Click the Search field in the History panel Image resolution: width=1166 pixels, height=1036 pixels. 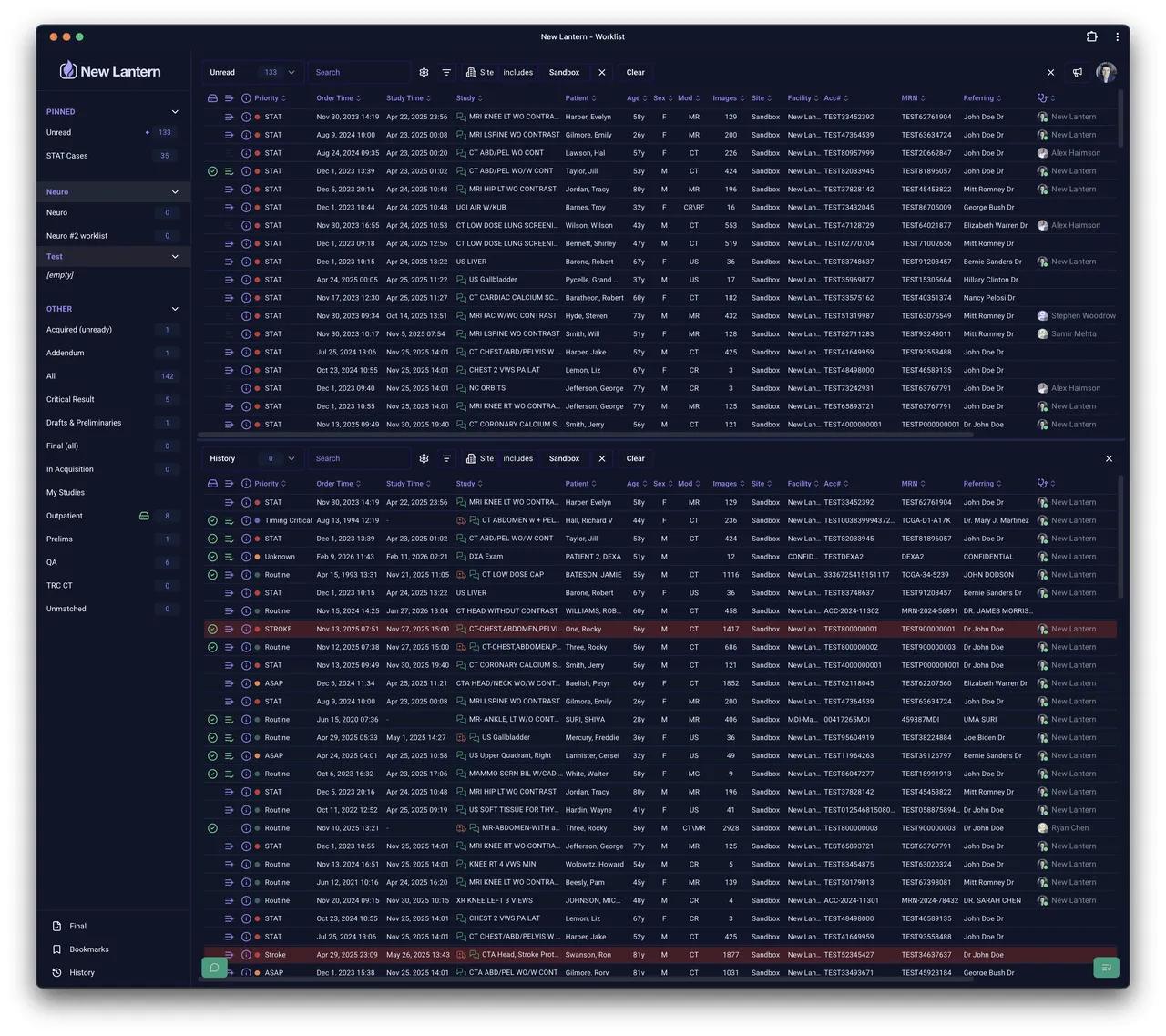(358, 458)
